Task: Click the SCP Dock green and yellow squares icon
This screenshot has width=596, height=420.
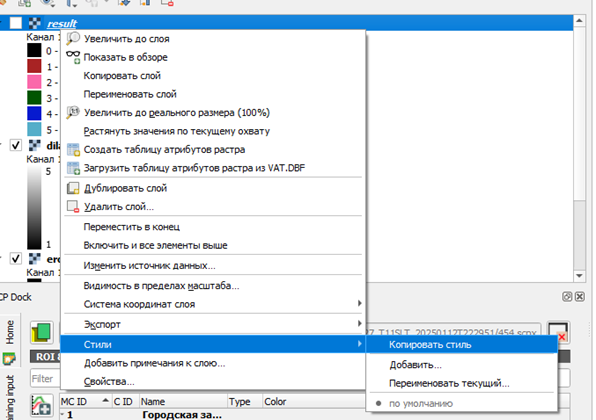Action: pyautogui.click(x=42, y=332)
